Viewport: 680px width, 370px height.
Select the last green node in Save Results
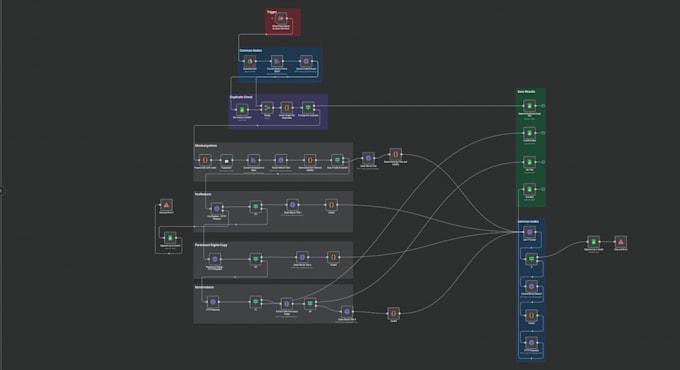[x=529, y=189]
